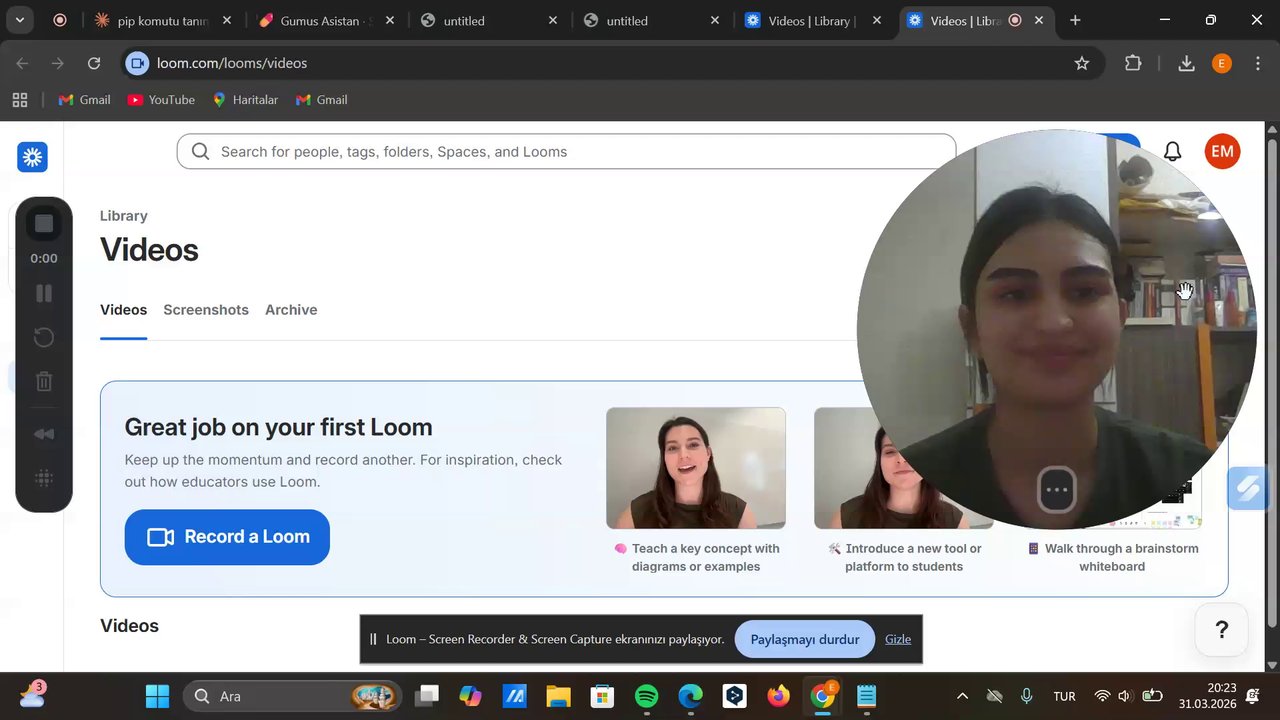Screen dimensions: 1280x720
Task: Open Spotify from the taskbar
Action: [x=647, y=696]
